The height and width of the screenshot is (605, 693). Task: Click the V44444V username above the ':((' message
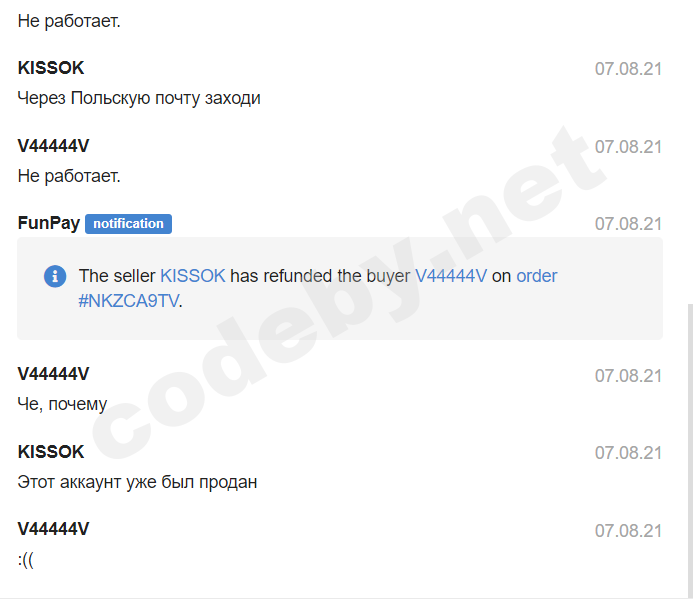53,529
